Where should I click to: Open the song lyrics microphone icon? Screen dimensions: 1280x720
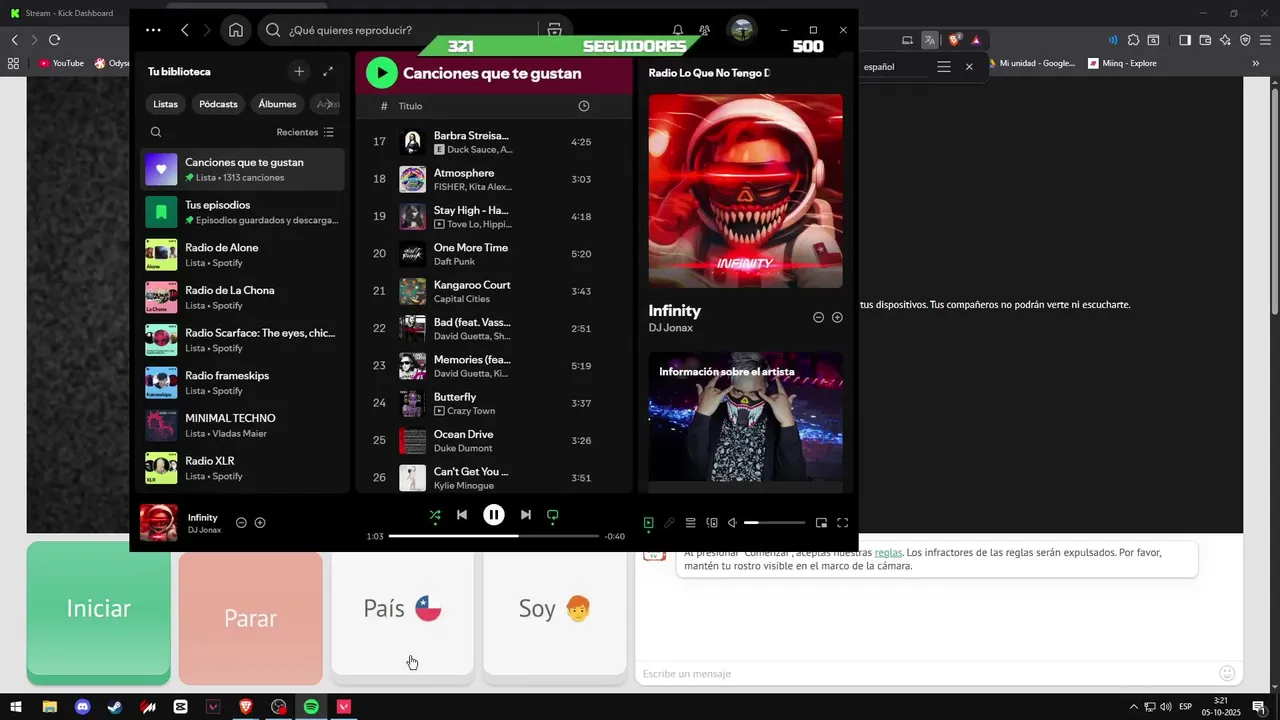[669, 523]
